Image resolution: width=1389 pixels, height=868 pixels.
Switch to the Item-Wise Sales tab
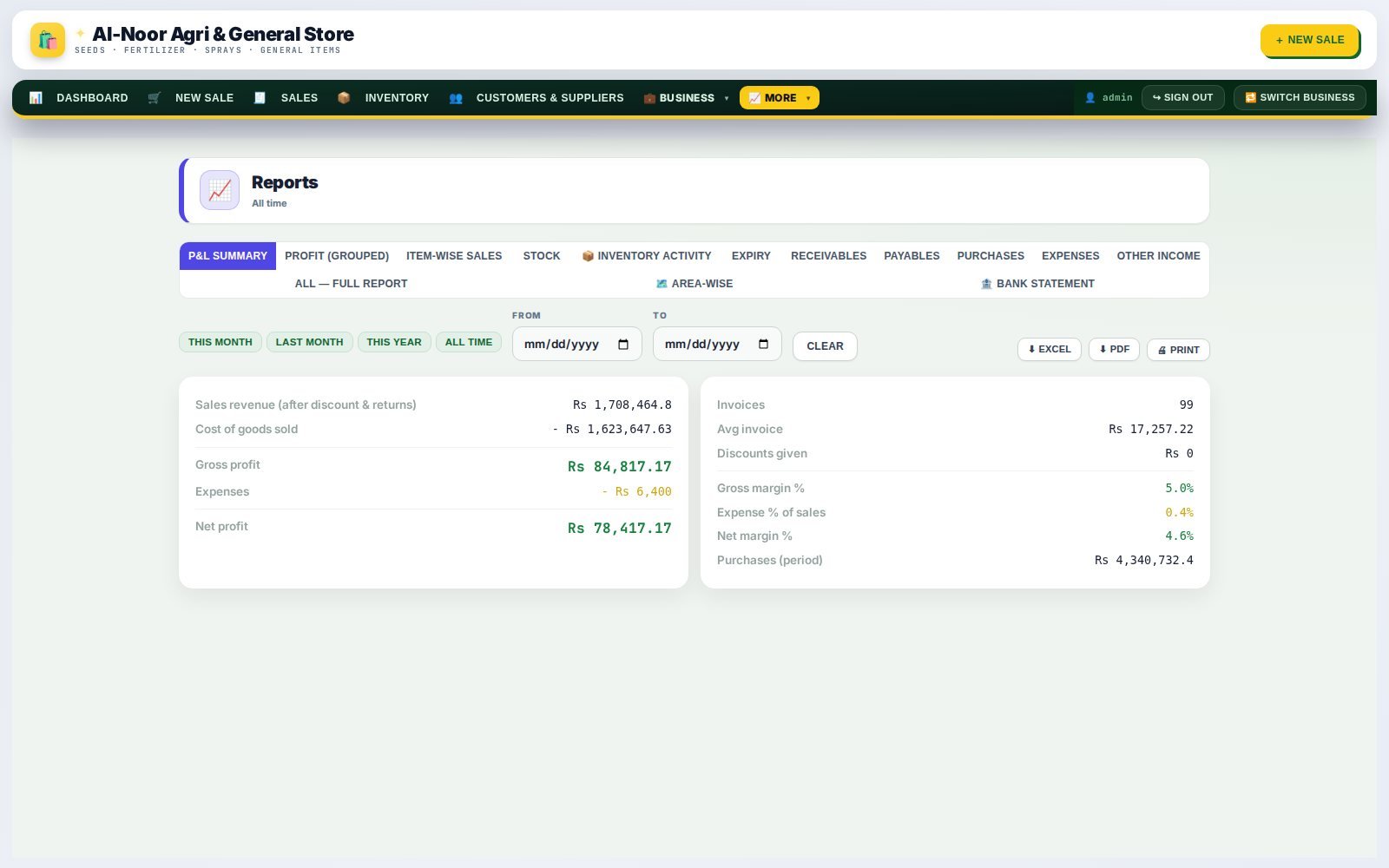tap(454, 256)
